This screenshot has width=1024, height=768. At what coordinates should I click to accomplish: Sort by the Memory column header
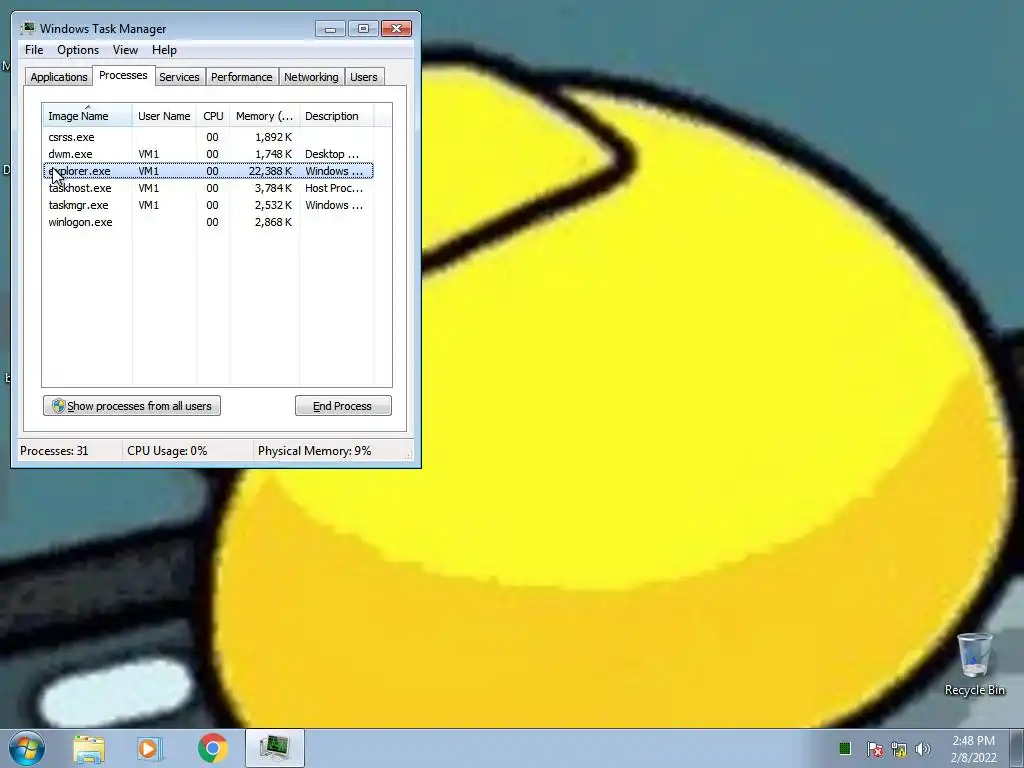264,116
